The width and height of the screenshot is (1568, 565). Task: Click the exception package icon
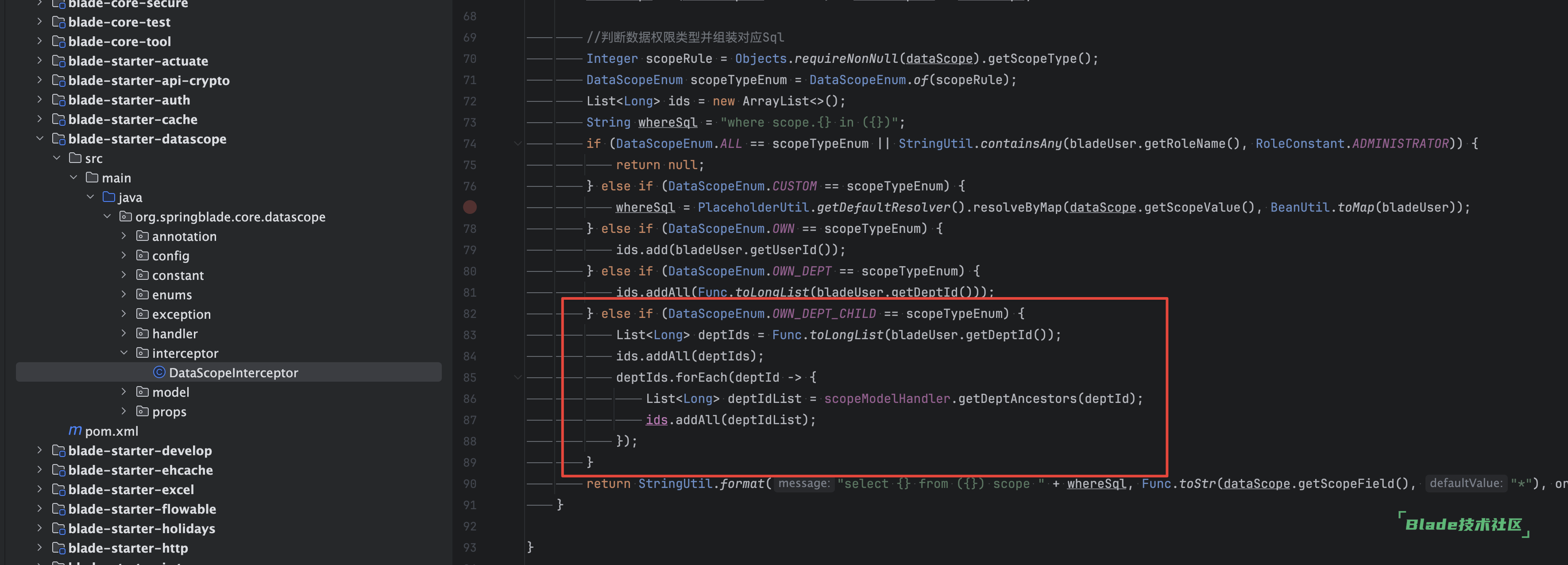click(x=143, y=313)
